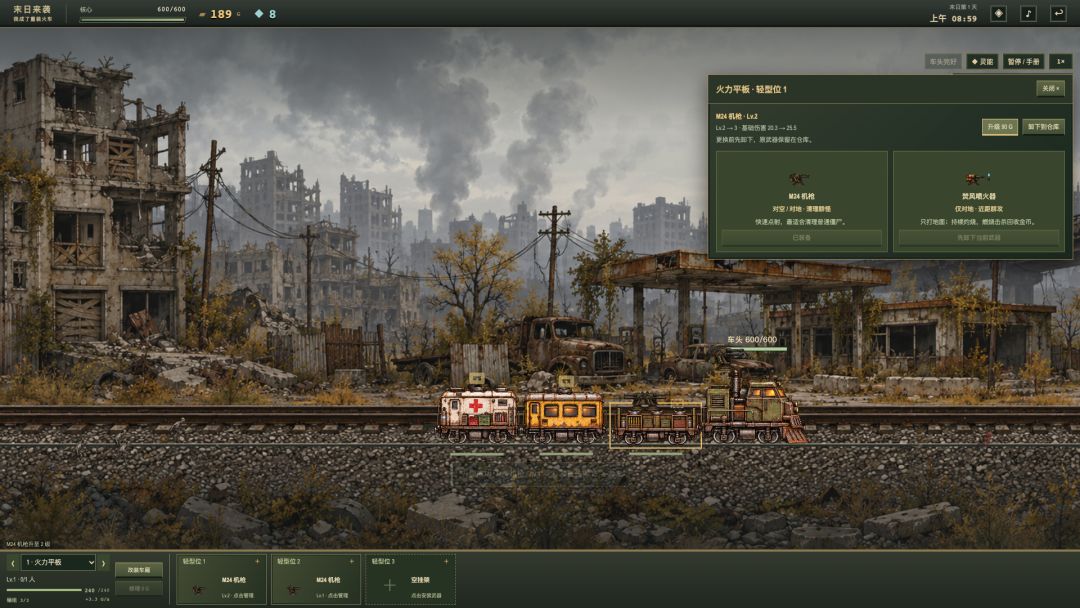This screenshot has width=1080, height=608.
Task: Click the 上午 08:59 clock display
Action: pyautogui.click(x=953, y=19)
